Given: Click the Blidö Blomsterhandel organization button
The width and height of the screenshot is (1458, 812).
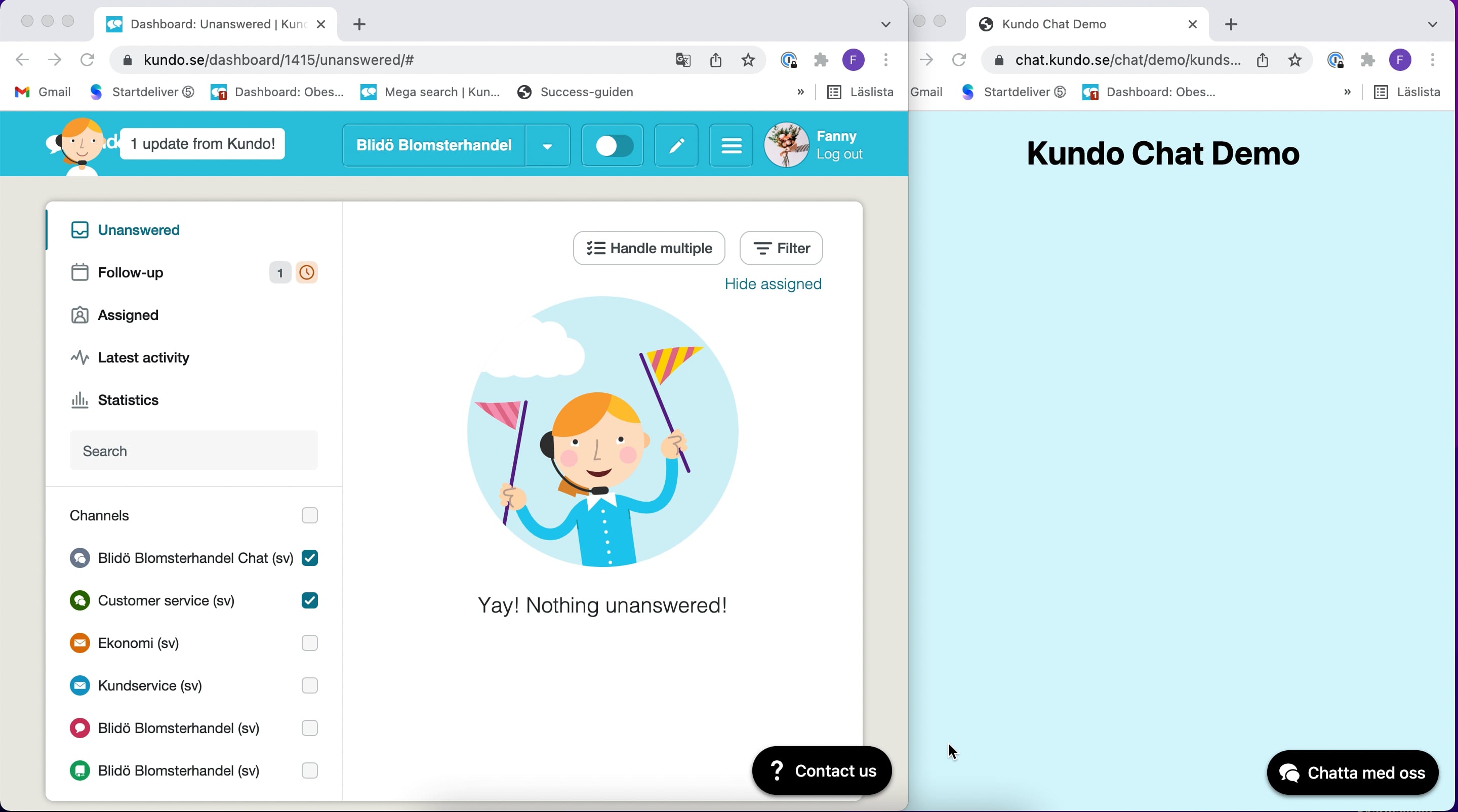Looking at the screenshot, I should coord(434,145).
